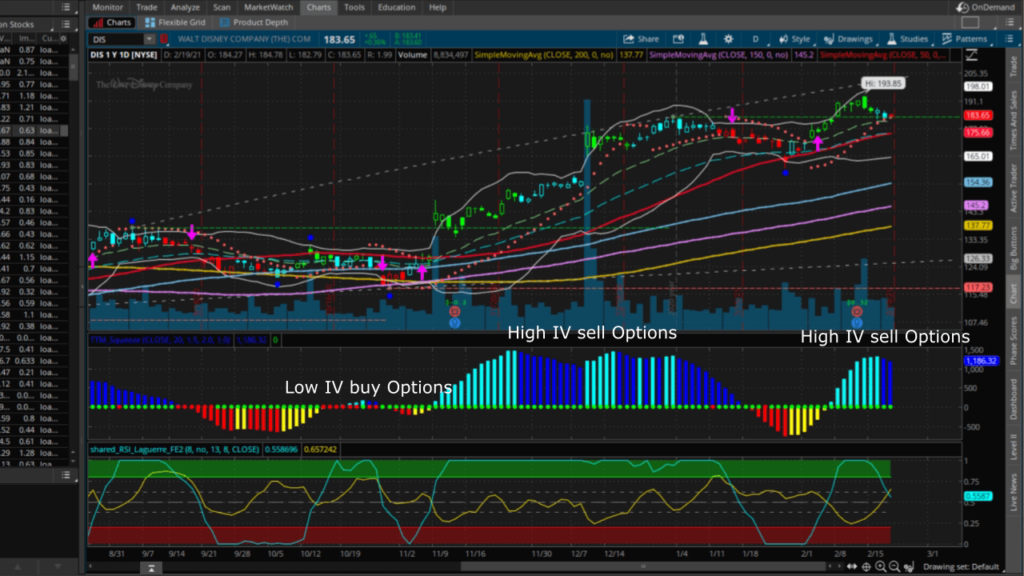
Task: Click the zoom in magnifier icon
Action: [x=880, y=567]
